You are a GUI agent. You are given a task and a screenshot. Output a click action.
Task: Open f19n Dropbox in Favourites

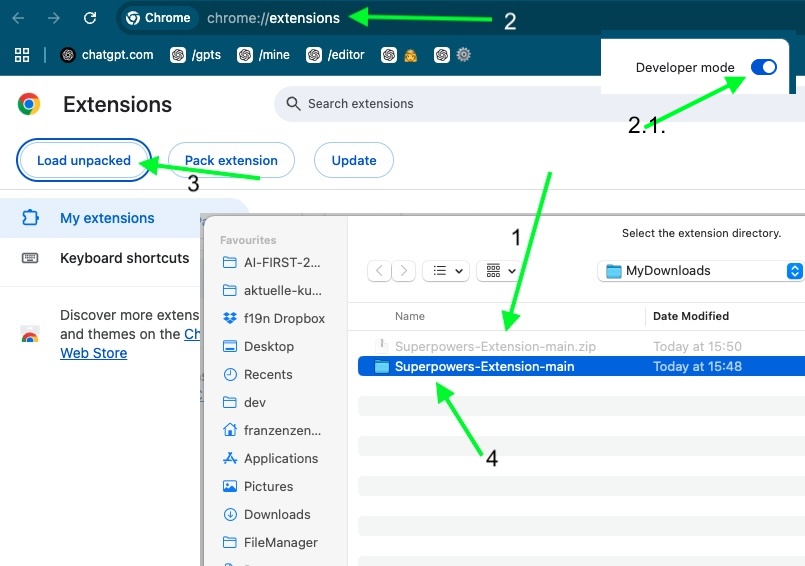click(x=274, y=318)
